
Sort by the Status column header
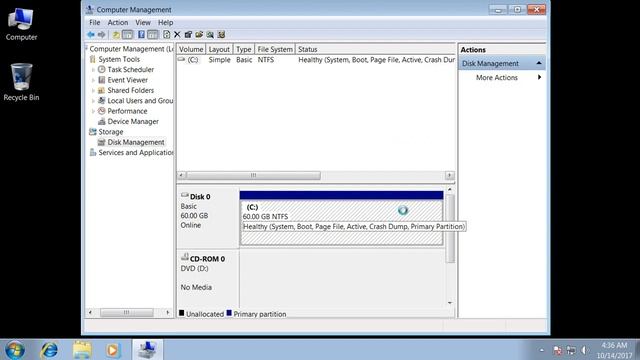375,49
